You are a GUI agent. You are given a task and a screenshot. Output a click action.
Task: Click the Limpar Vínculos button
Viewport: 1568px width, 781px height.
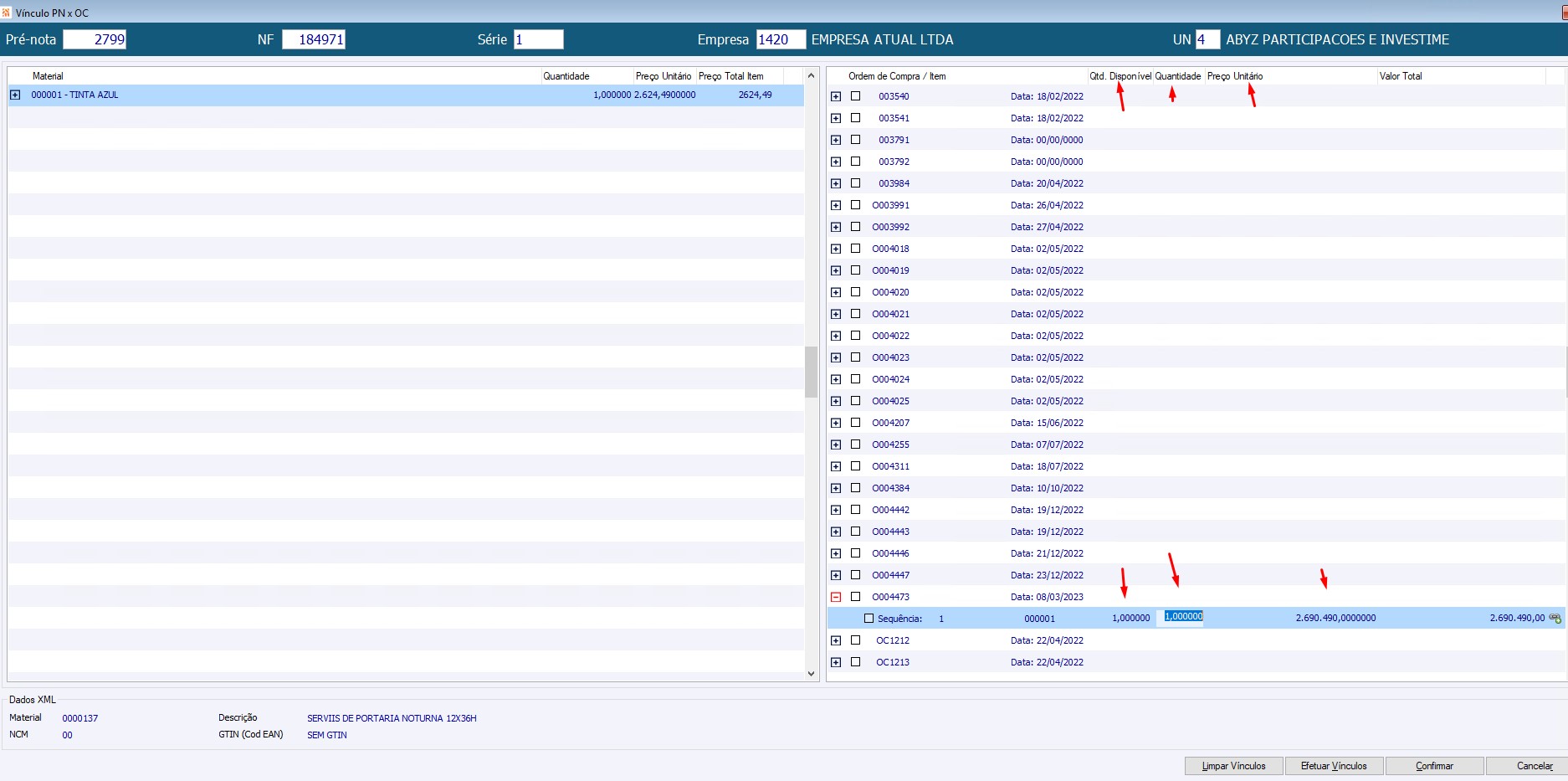pyautogui.click(x=1233, y=766)
